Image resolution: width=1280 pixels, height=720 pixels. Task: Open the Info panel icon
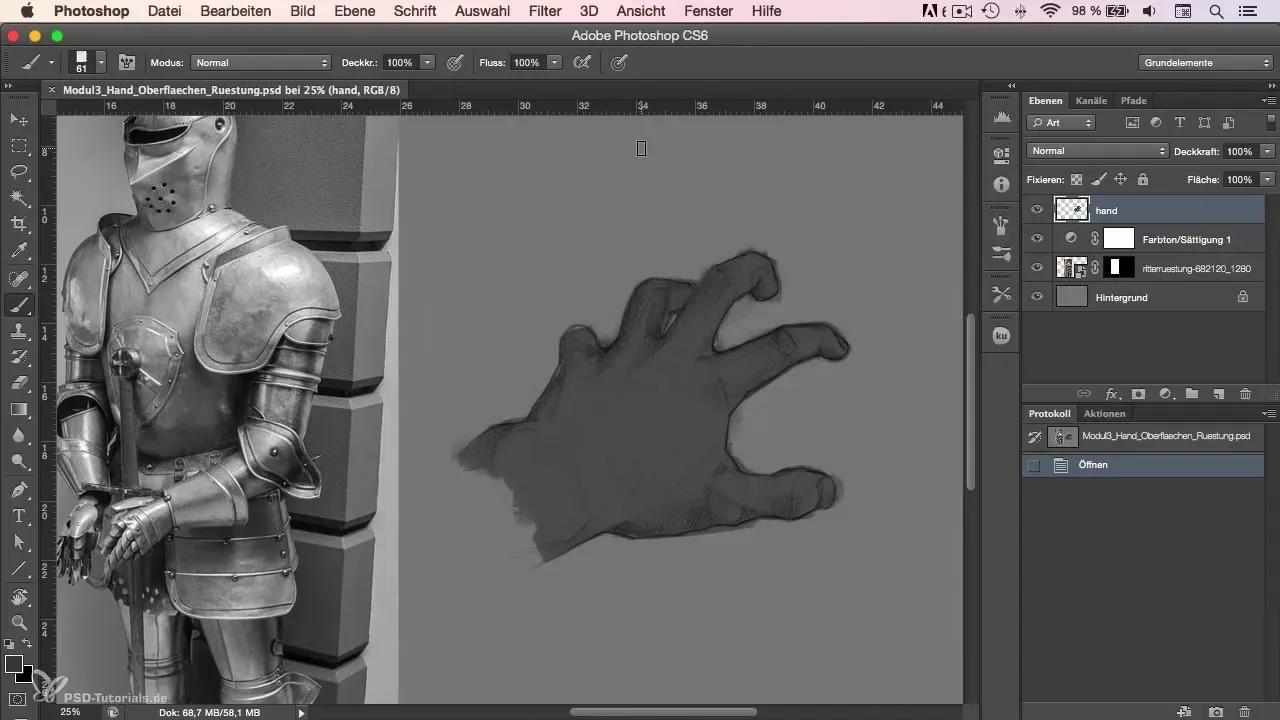point(1001,185)
